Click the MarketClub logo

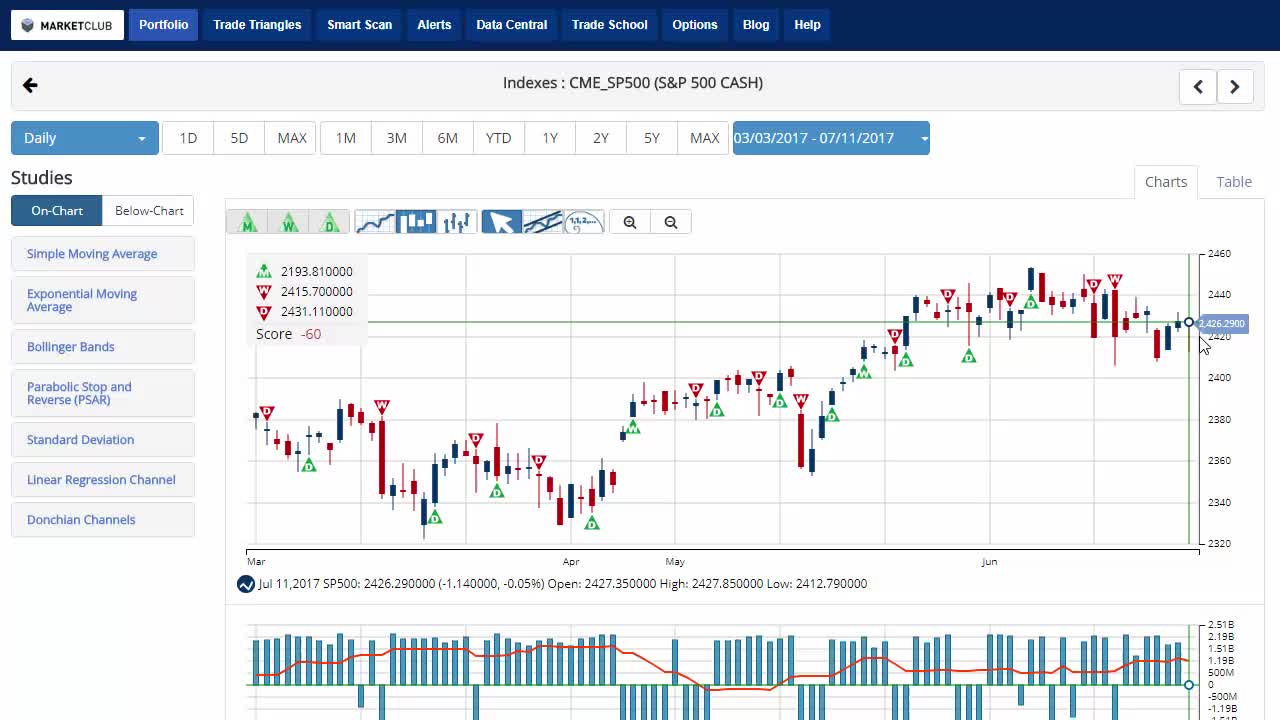point(67,25)
